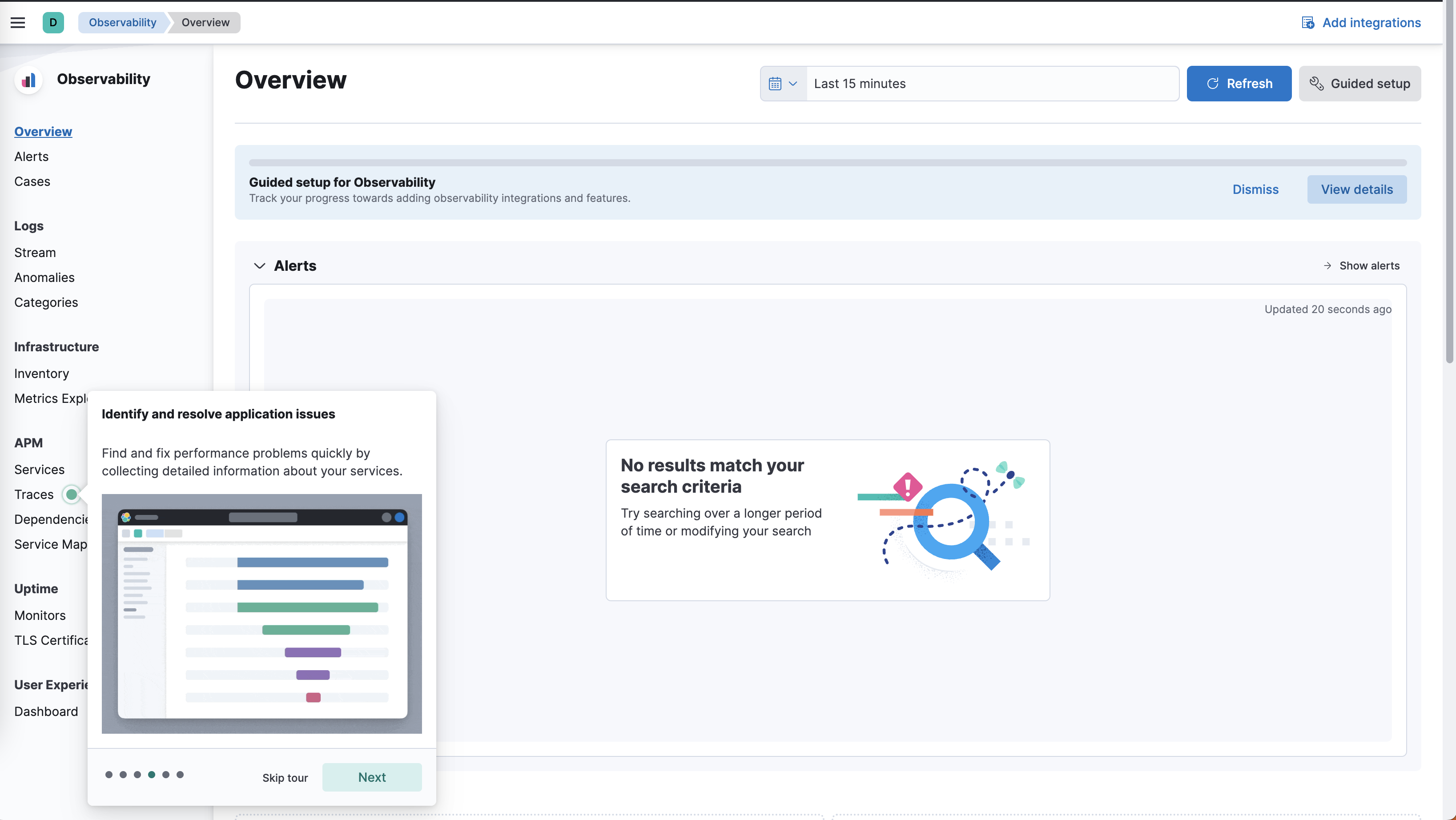Viewport: 1456px width, 820px height.
Task: Click the Refresh button
Action: point(1239,83)
